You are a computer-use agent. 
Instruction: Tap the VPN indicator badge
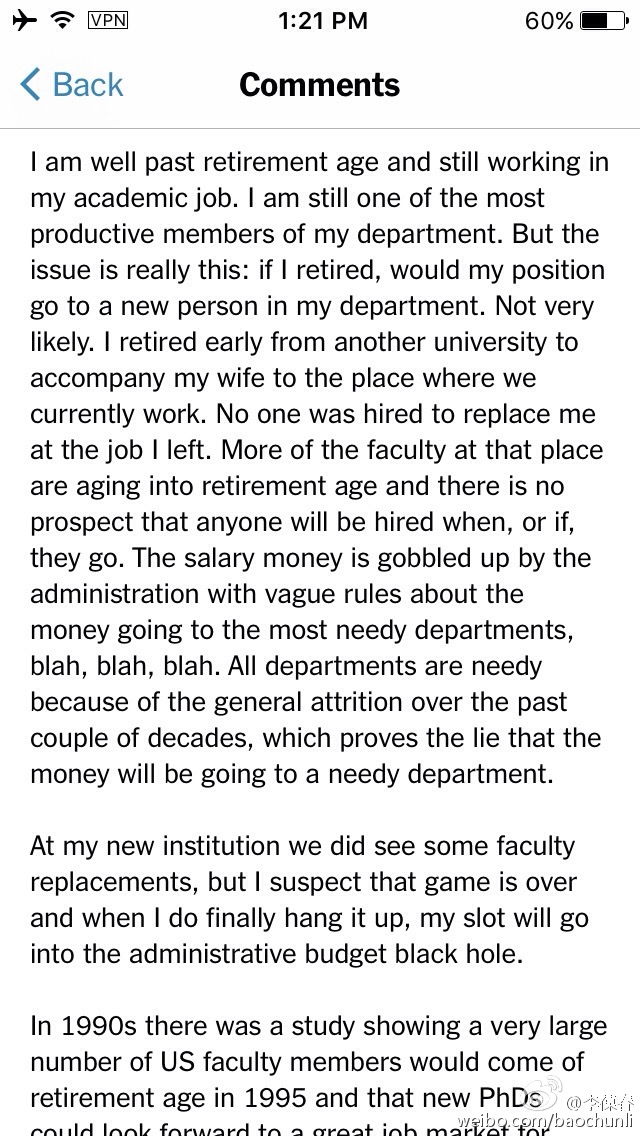click(107, 20)
